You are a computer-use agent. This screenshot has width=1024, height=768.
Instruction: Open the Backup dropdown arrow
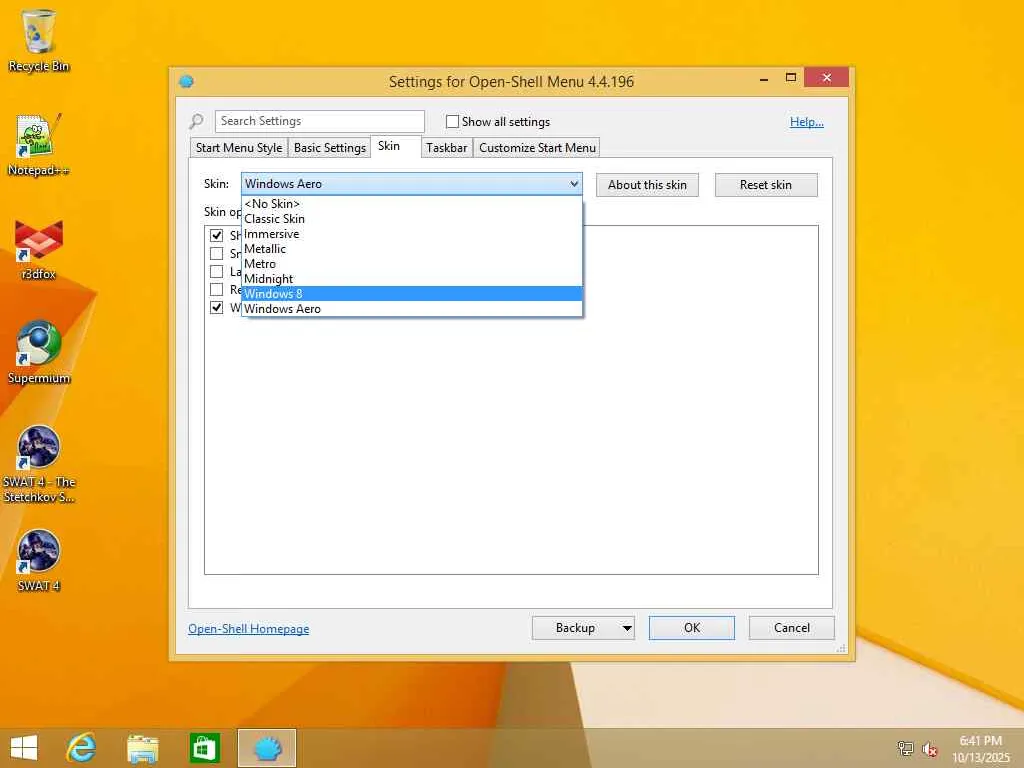pyautogui.click(x=626, y=628)
